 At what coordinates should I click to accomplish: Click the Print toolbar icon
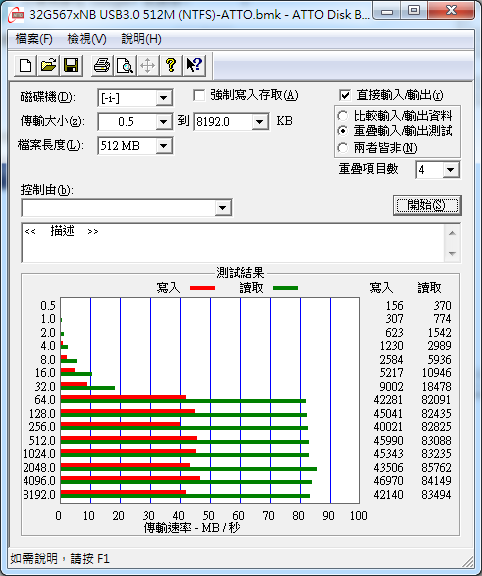[x=102, y=66]
